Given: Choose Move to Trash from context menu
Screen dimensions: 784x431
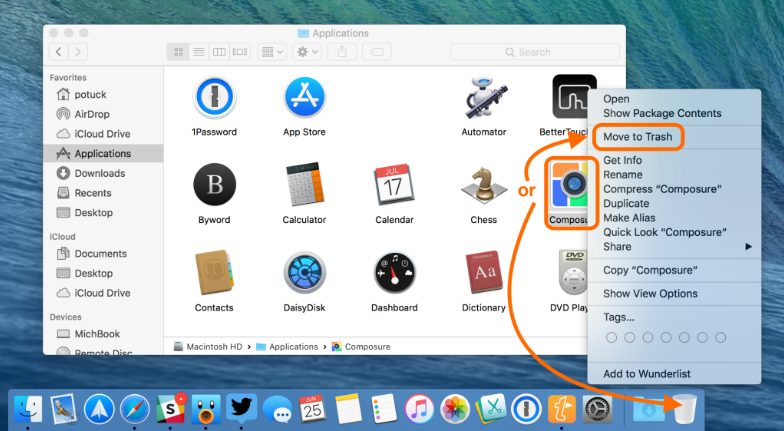Looking at the screenshot, I should click(x=638, y=136).
